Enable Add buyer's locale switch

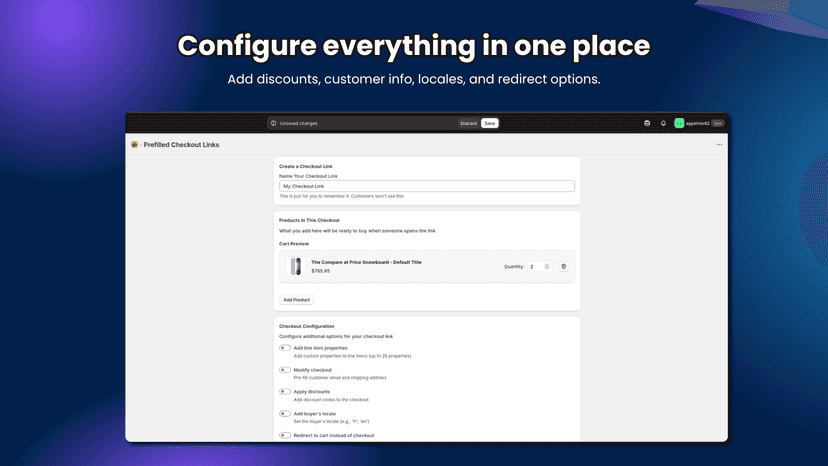tap(285, 414)
